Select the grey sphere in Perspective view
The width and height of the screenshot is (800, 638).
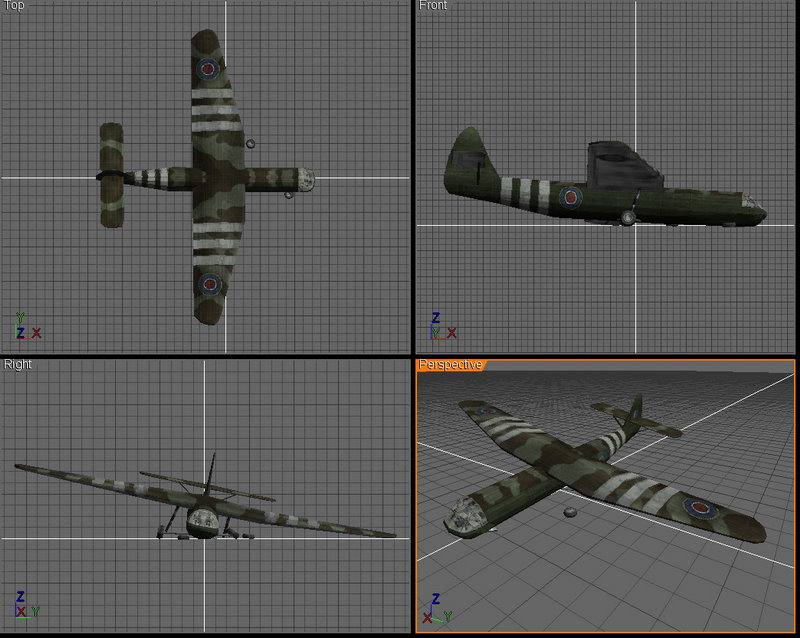571,512
